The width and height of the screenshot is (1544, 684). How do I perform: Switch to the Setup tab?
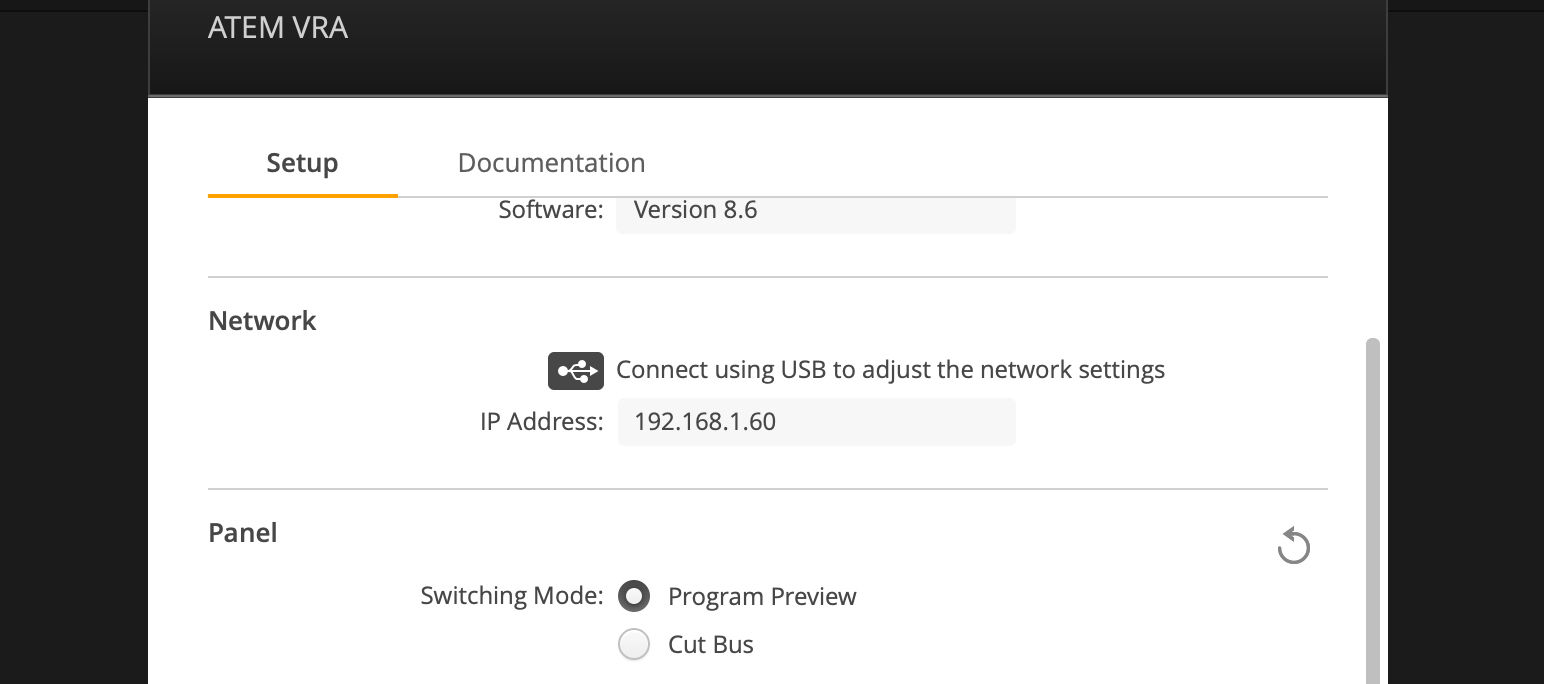[302, 163]
